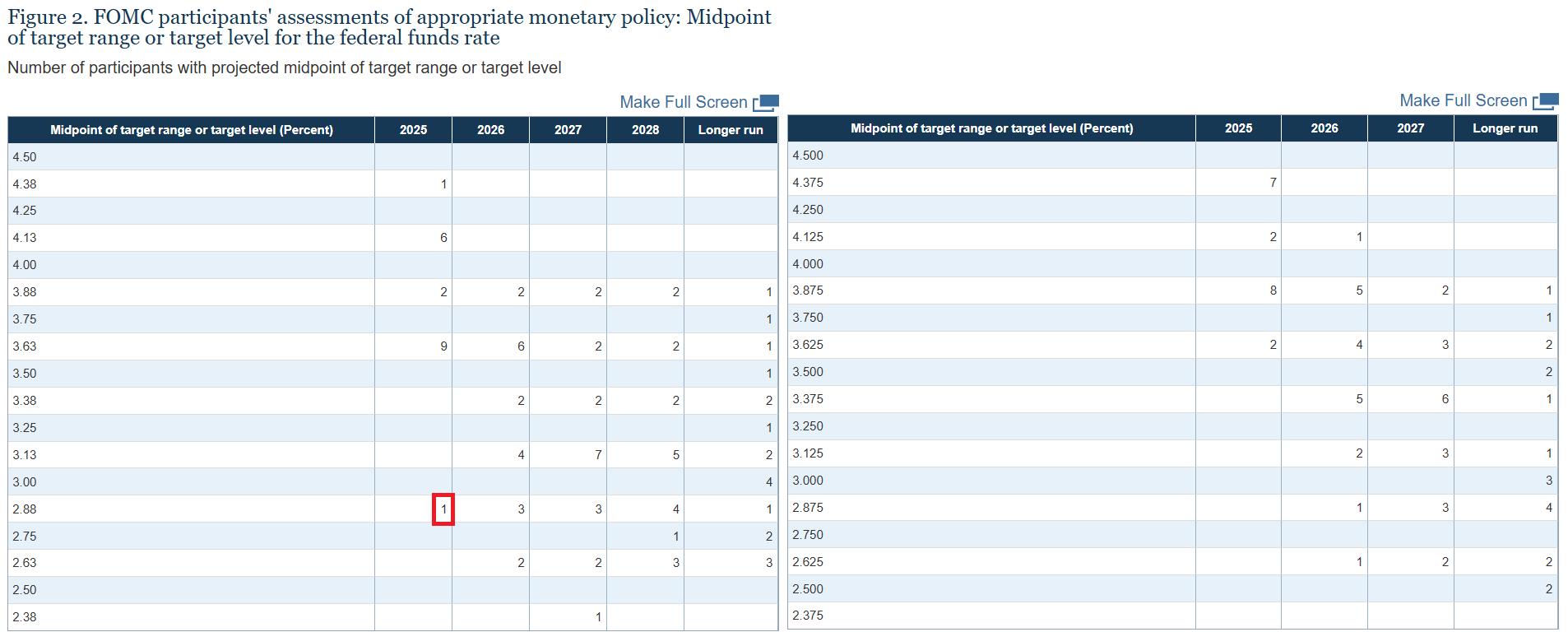Select the 3.375 row label
Viewport: 1568px width, 632px height.
pos(808,399)
